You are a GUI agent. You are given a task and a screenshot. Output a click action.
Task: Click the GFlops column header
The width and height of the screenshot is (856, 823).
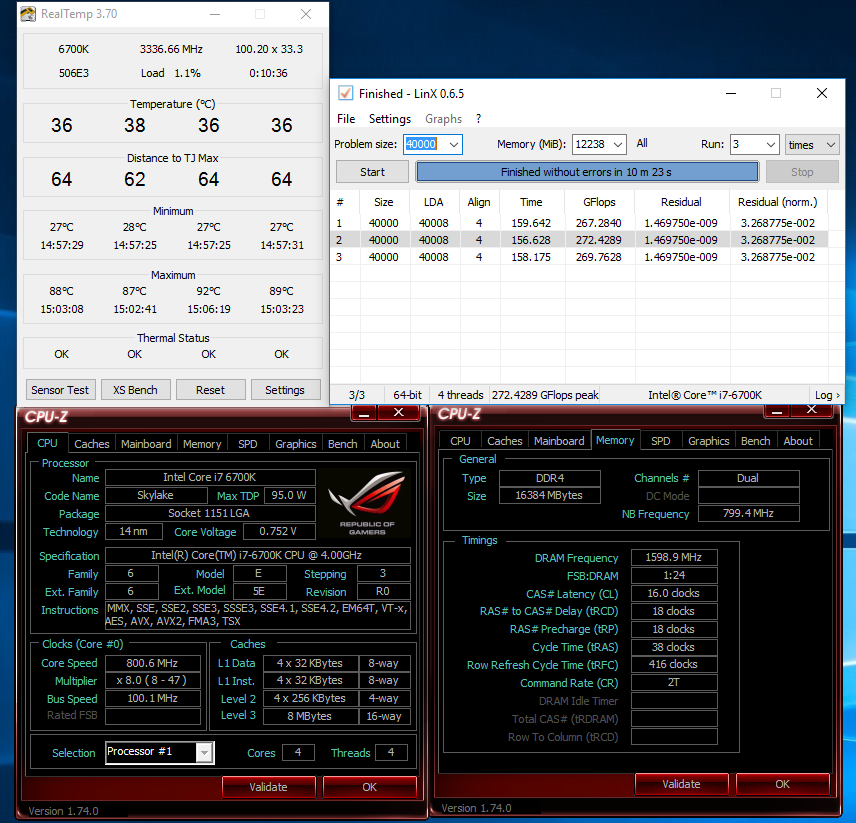tap(599, 202)
